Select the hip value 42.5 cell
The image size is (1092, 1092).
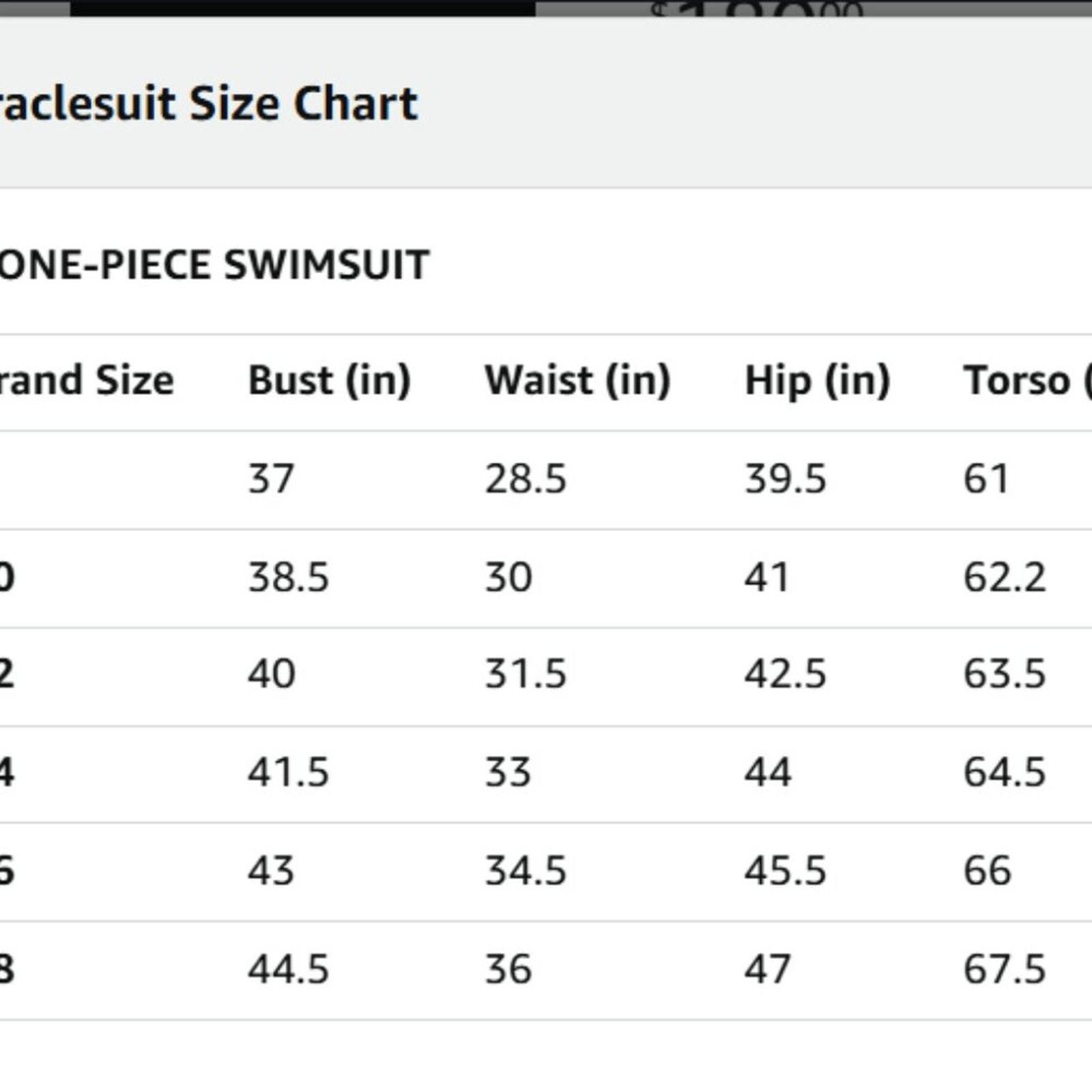(786, 674)
